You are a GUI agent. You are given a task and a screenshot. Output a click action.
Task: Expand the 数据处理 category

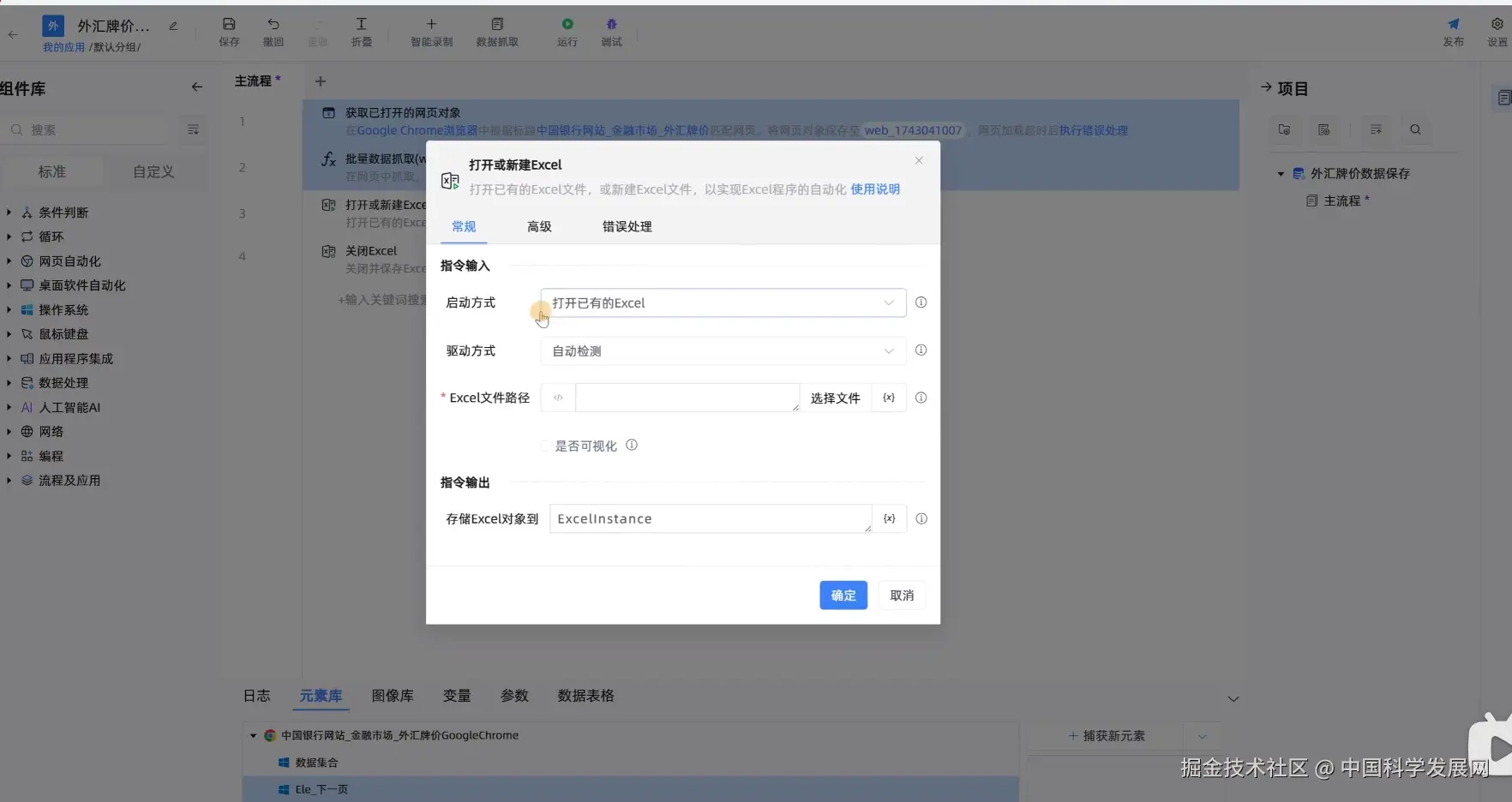(9, 383)
